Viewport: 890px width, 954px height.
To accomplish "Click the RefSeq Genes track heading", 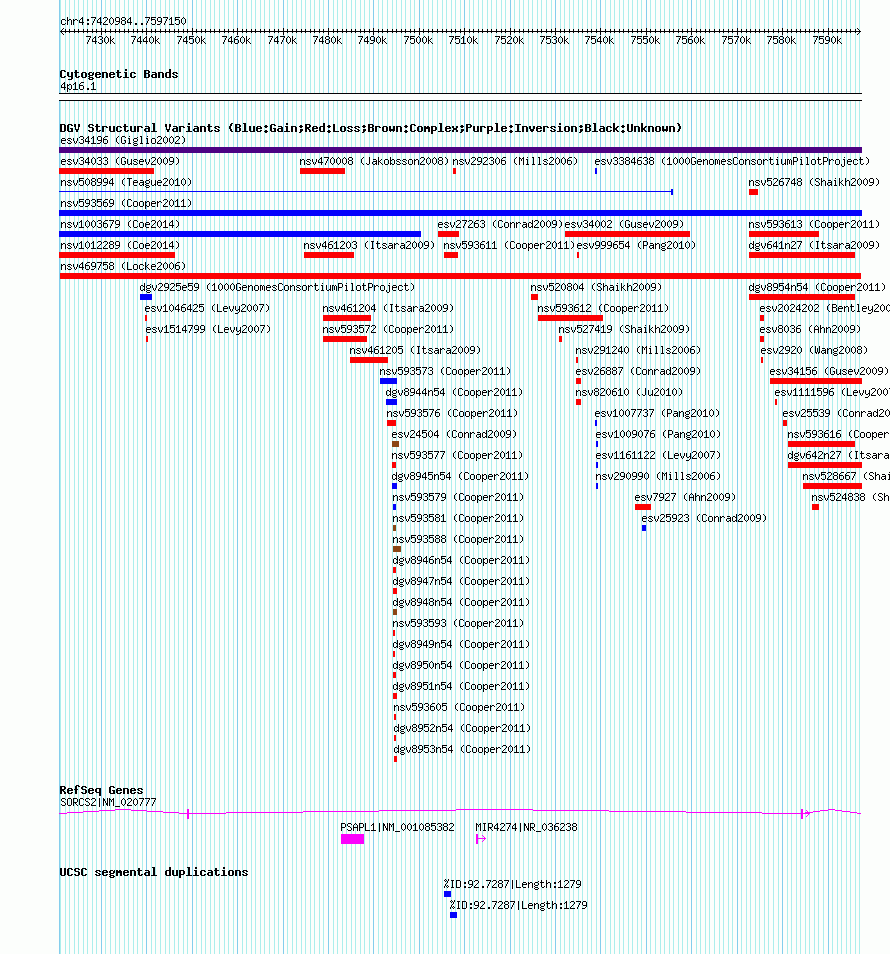I will [x=101, y=790].
